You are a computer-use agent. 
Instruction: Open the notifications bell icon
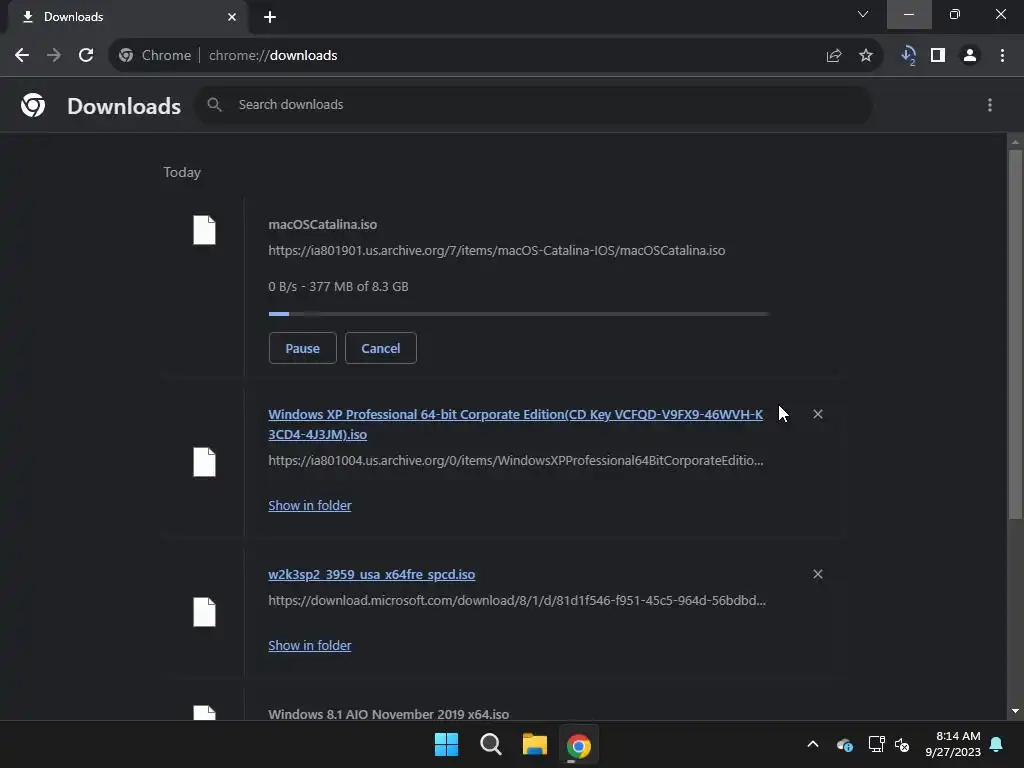(997, 744)
